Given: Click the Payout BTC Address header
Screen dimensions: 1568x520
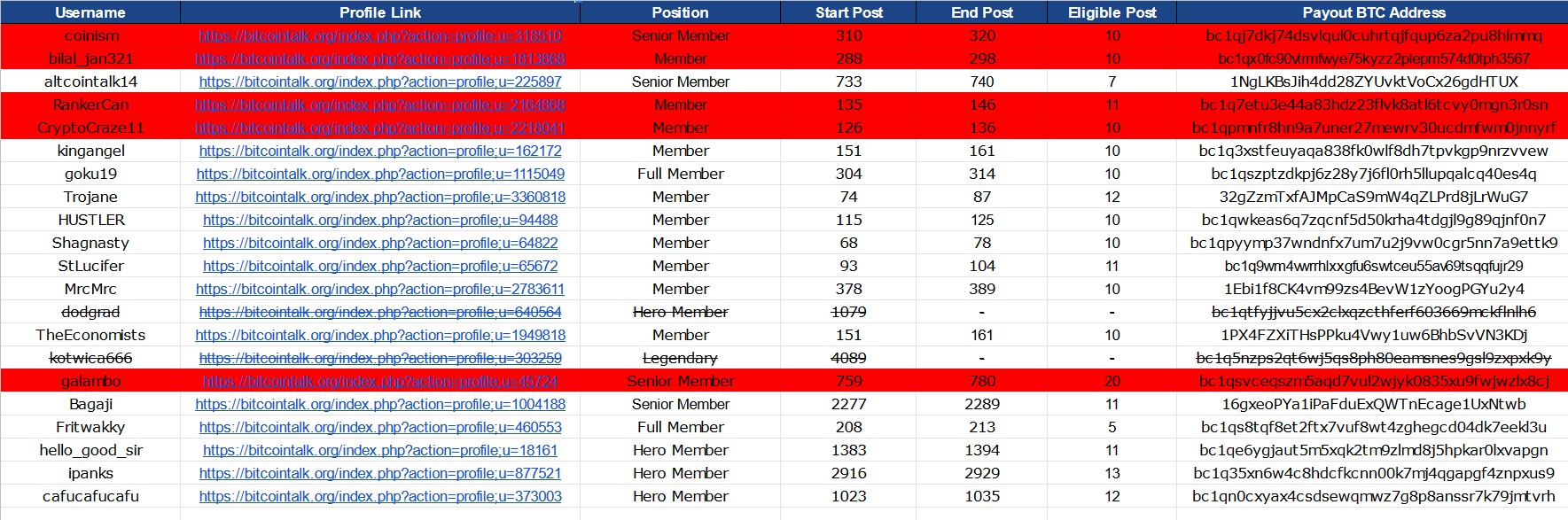Looking at the screenshot, I should 1373,12.
